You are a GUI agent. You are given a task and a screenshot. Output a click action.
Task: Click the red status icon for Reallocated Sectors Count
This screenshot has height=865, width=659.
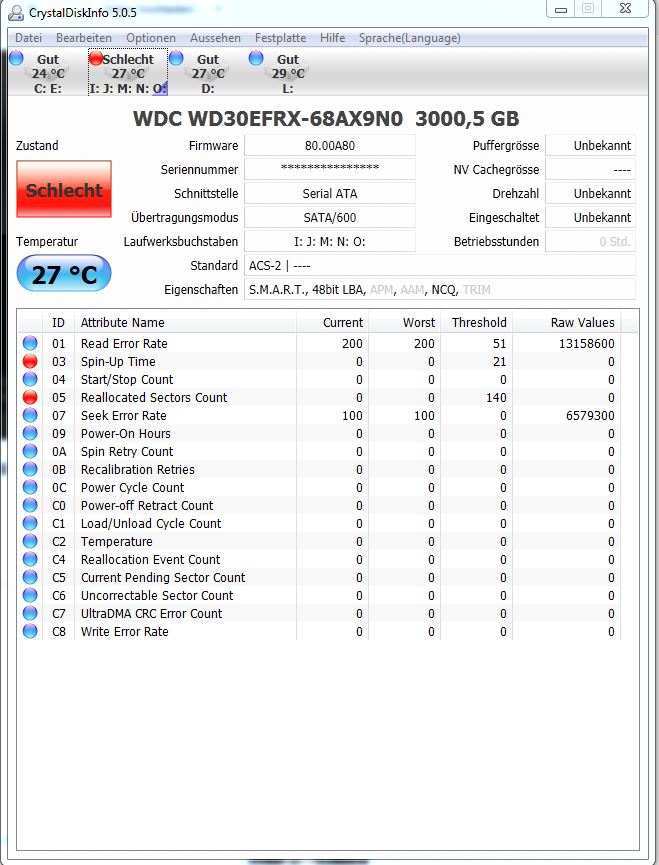30,397
